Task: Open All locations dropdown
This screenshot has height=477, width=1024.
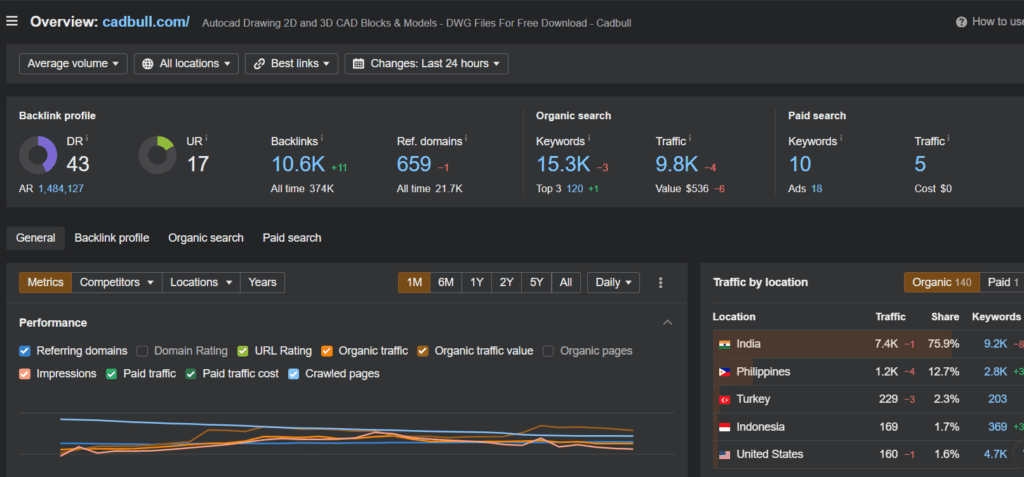Action: click(186, 63)
